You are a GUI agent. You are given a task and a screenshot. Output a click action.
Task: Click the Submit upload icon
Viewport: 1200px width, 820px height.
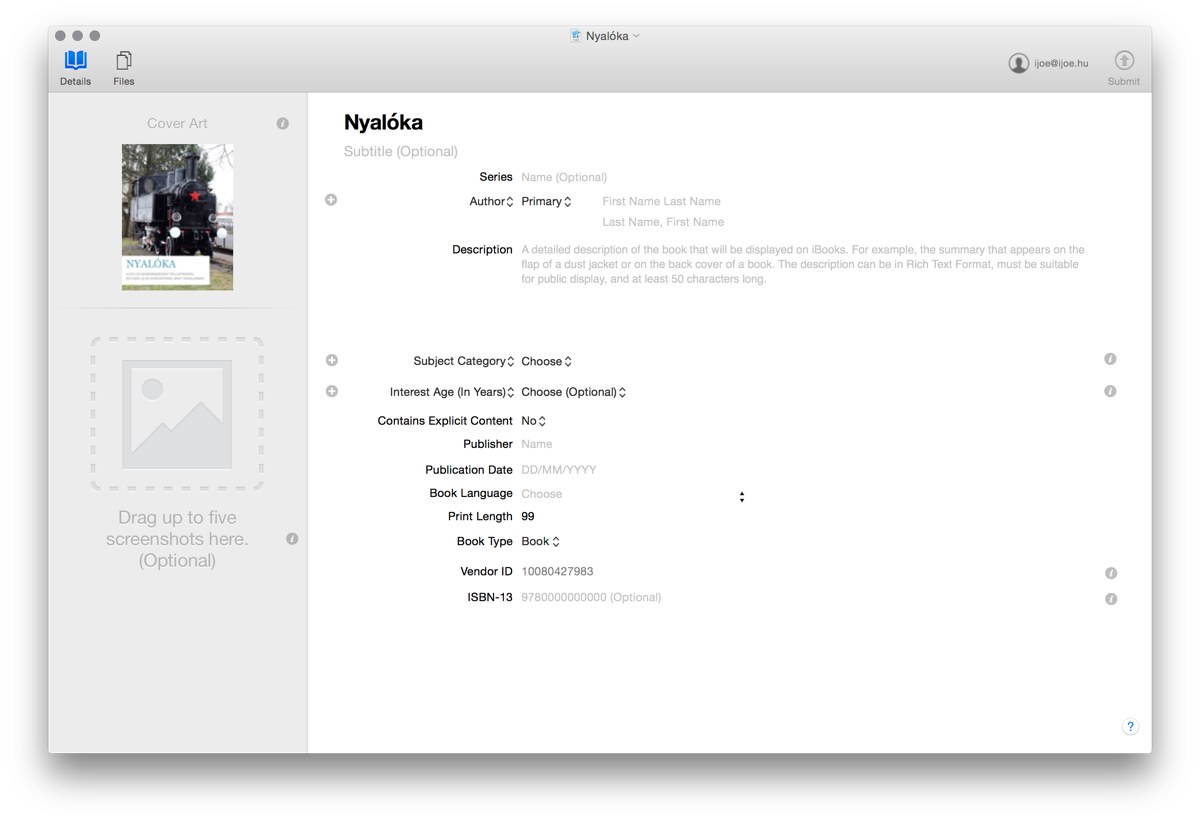coord(1124,61)
